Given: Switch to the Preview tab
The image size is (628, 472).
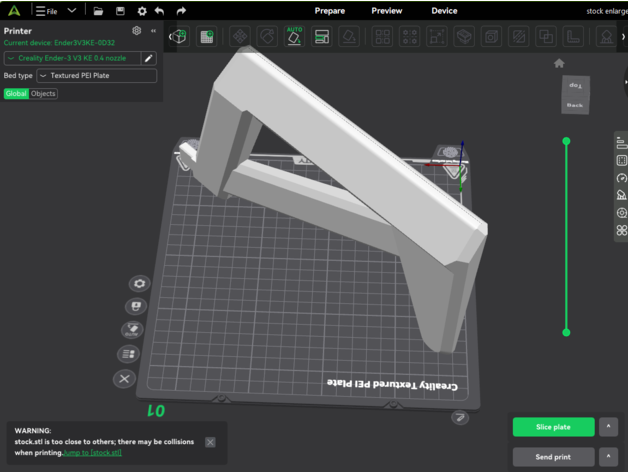Looking at the screenshot, I should tap(387, 11).
